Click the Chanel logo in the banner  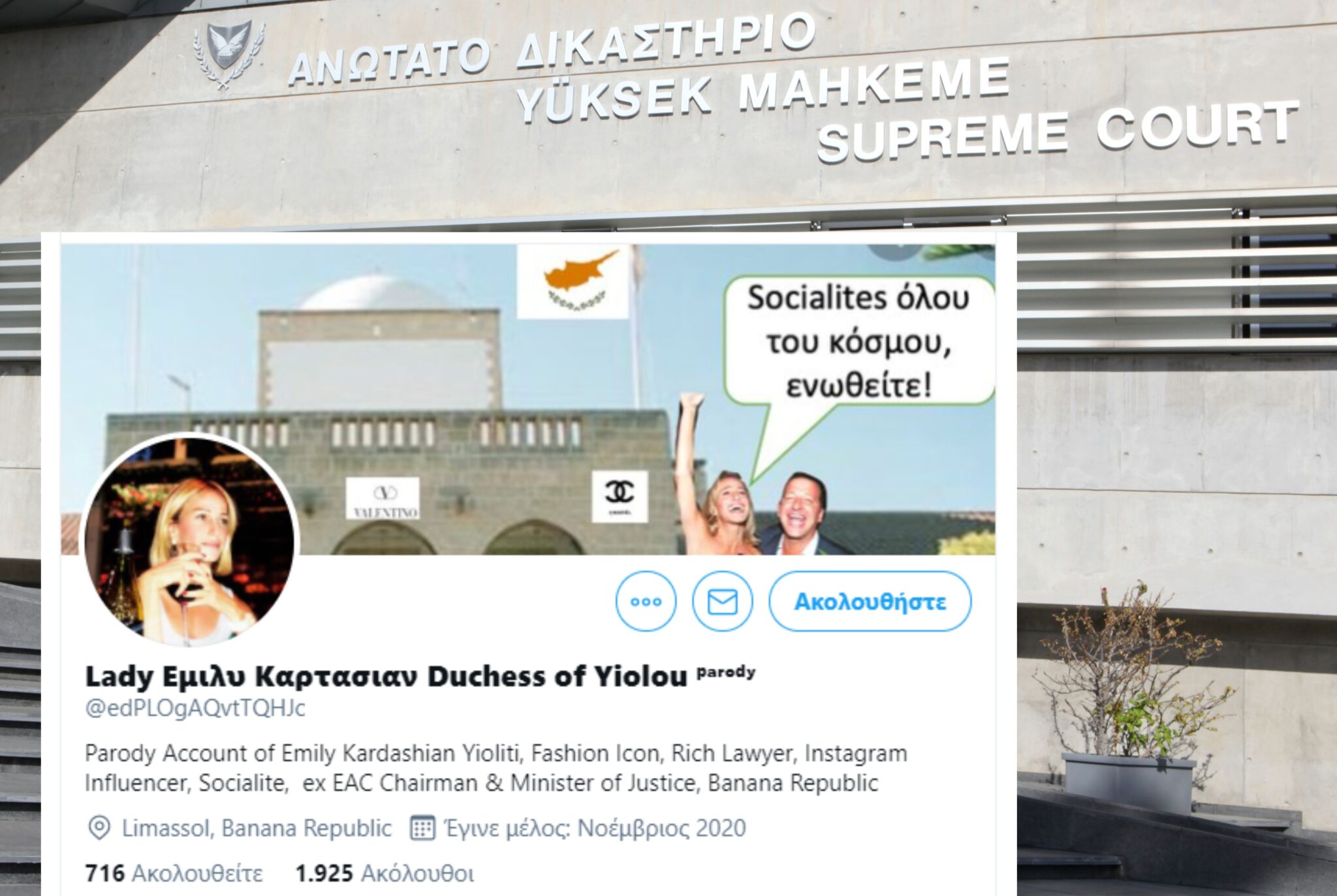tap(620, 497)
